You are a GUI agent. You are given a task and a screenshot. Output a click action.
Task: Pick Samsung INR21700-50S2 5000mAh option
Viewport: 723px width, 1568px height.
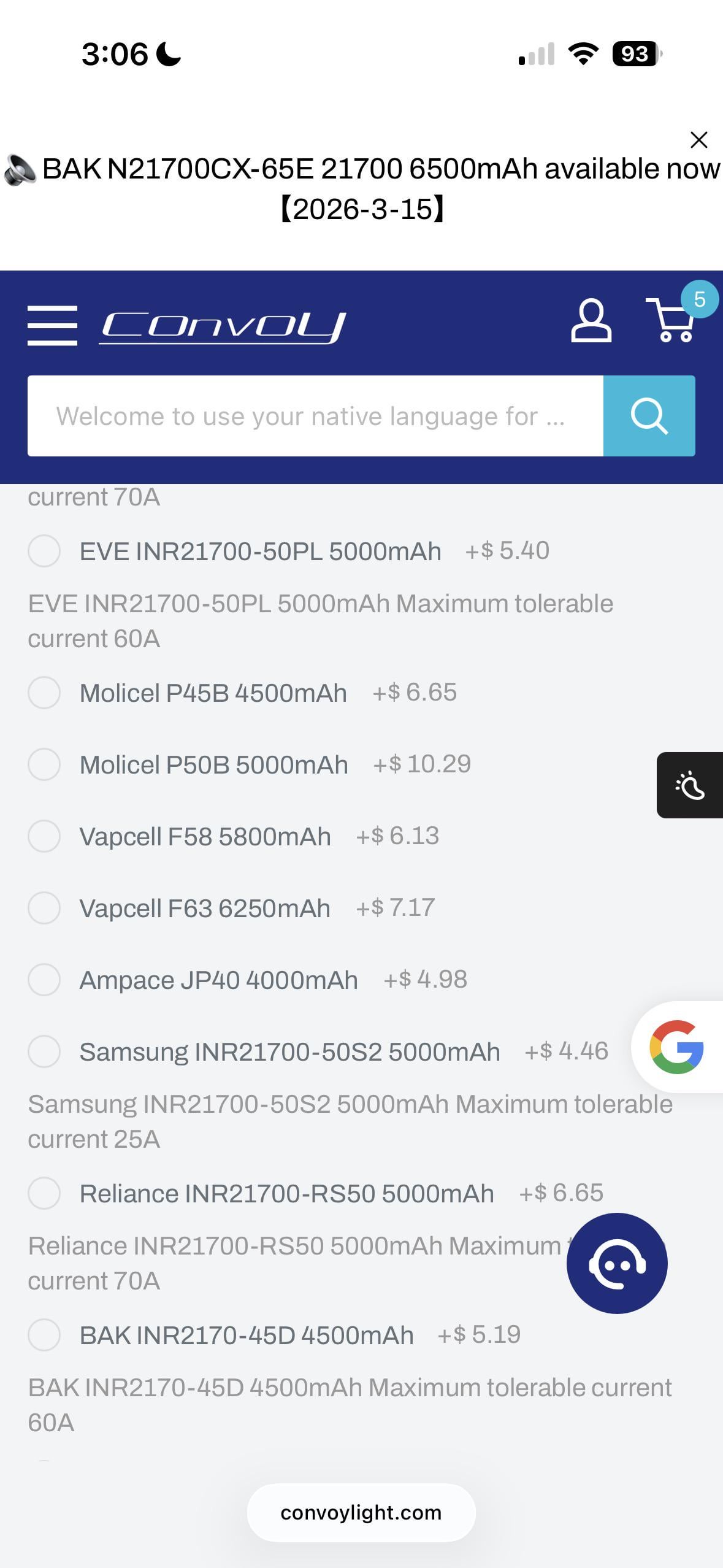[x=44, y=1051]
